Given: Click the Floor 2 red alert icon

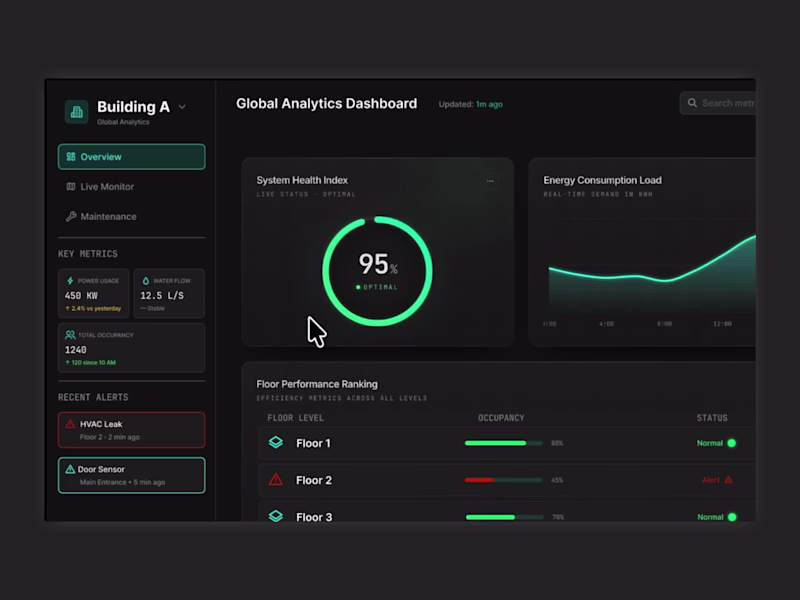Looking at the screenshot, I should [276, 480].
